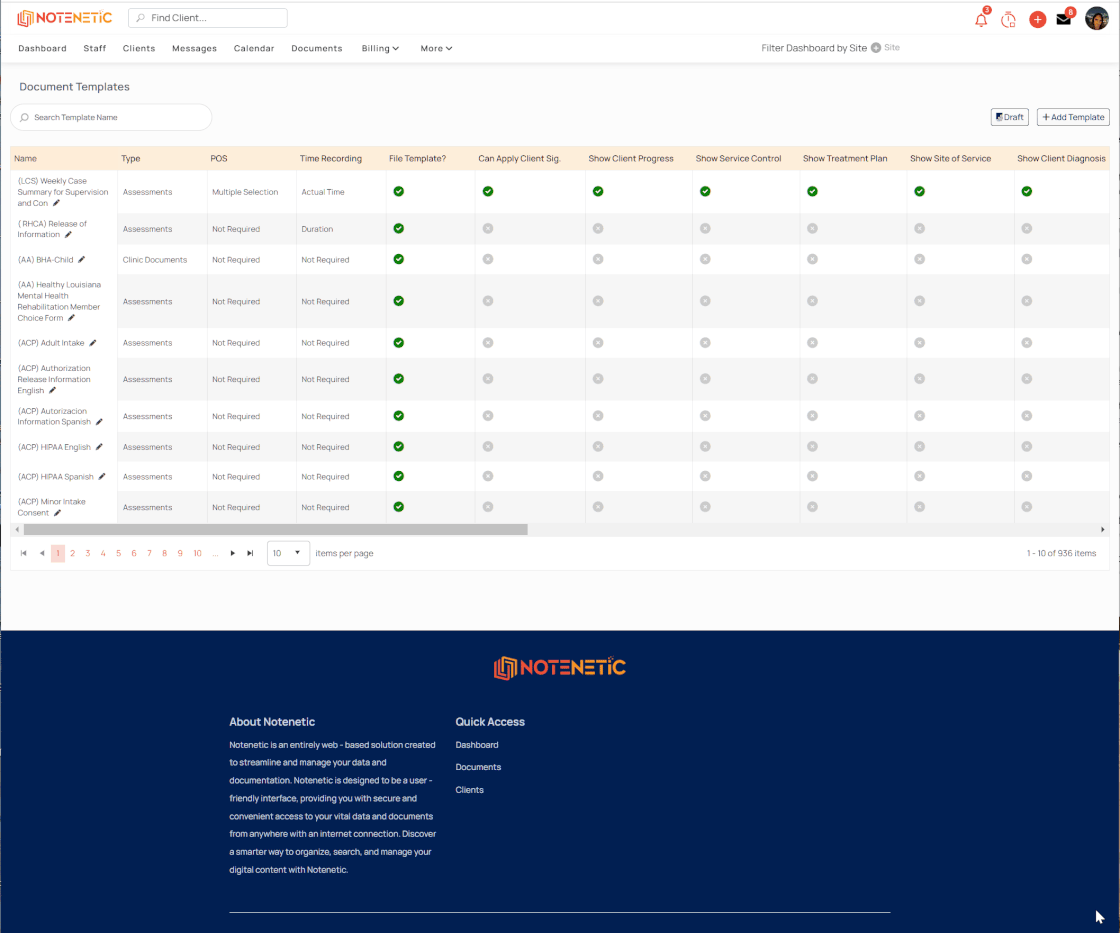Click the Draft button

point(1009,117)
